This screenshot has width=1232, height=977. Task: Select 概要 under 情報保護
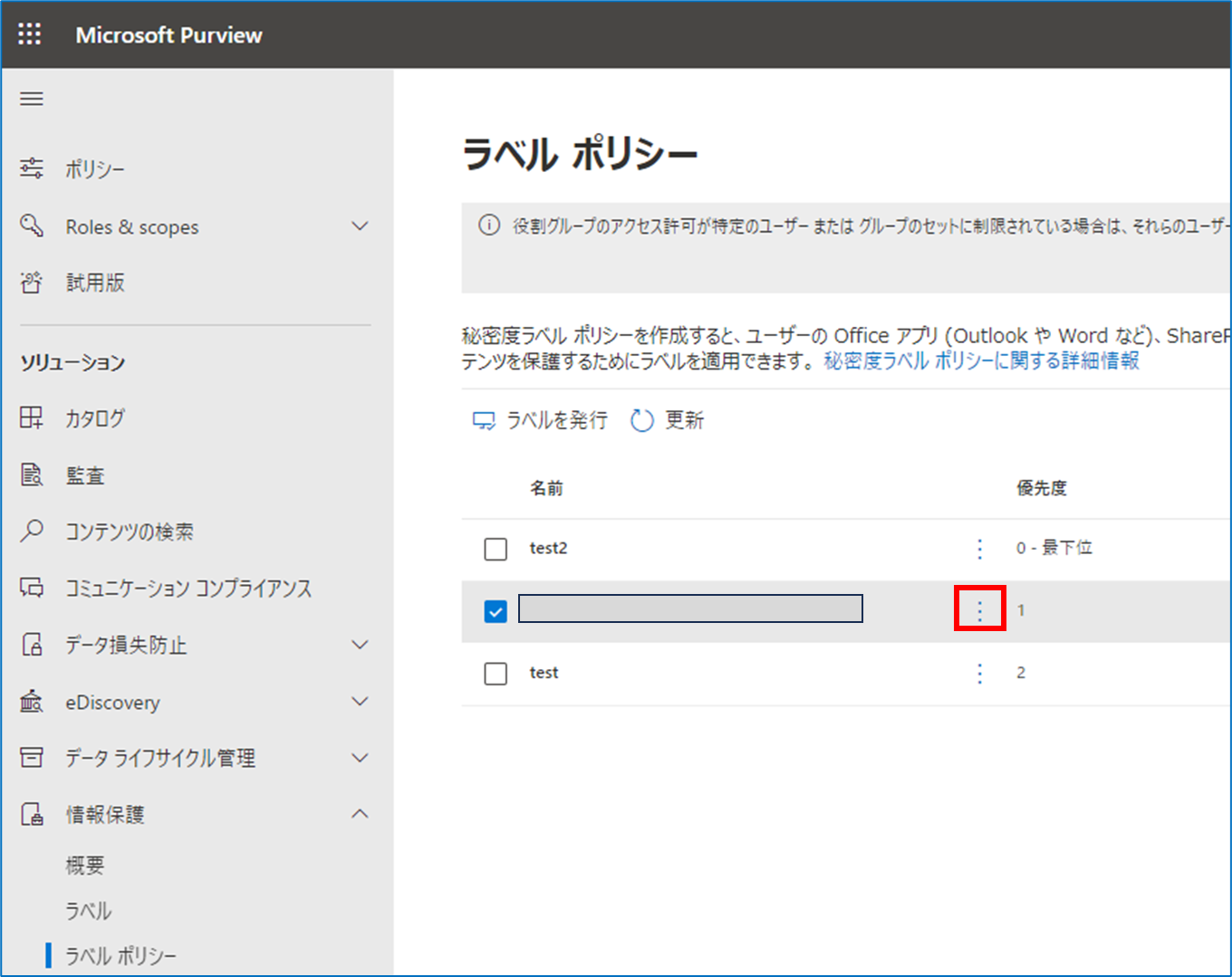pos(85,865)
